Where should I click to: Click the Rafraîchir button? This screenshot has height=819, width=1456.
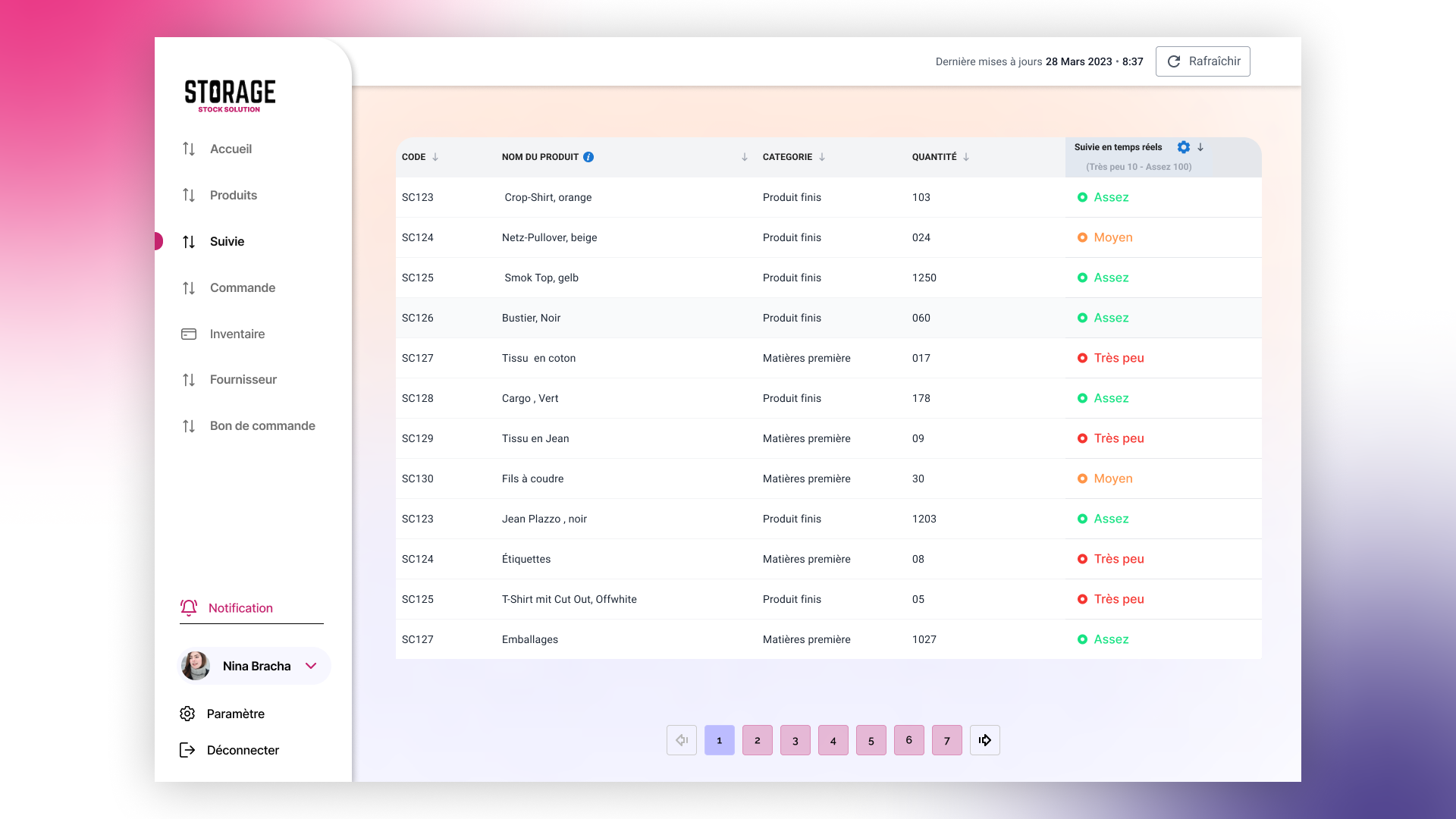pos(1203,61)
